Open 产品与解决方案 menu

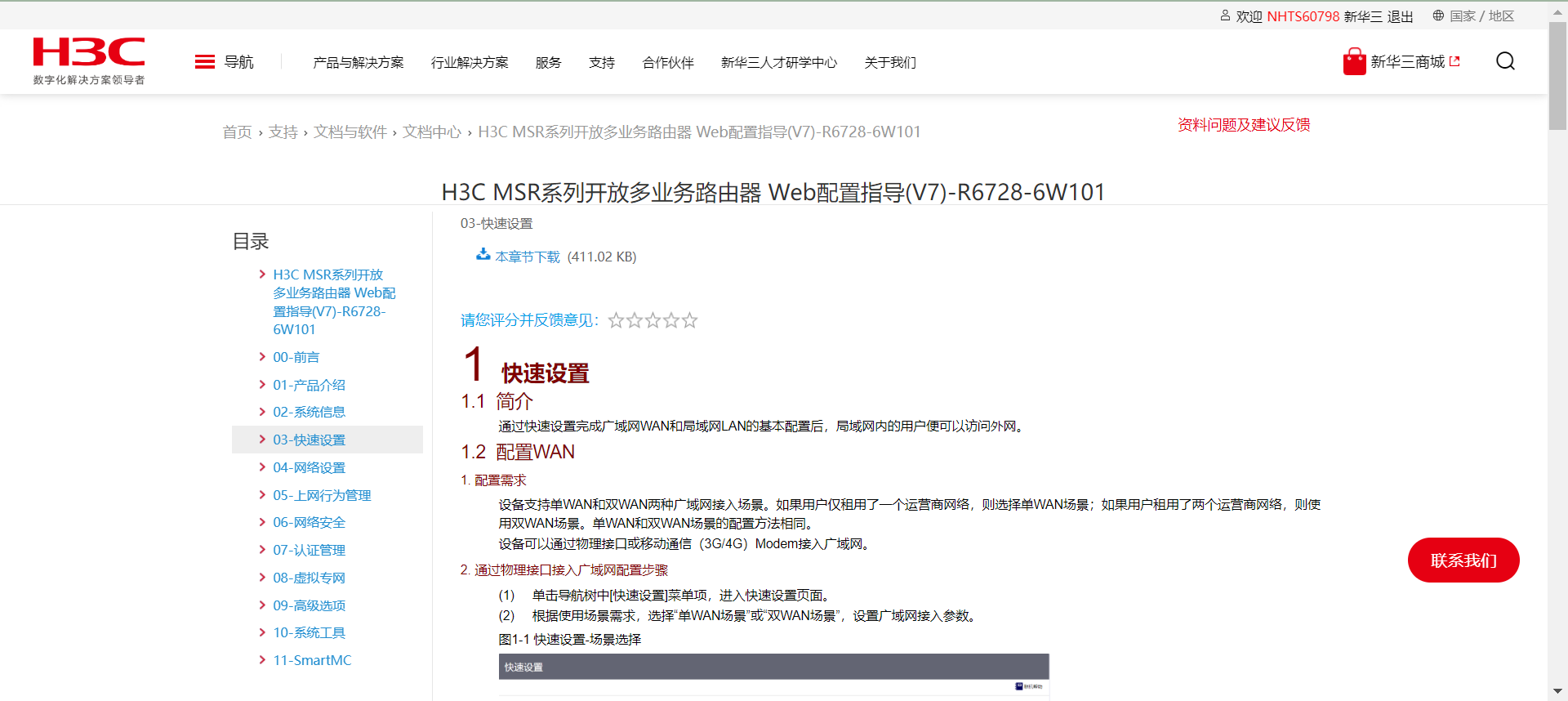[359, 63]
